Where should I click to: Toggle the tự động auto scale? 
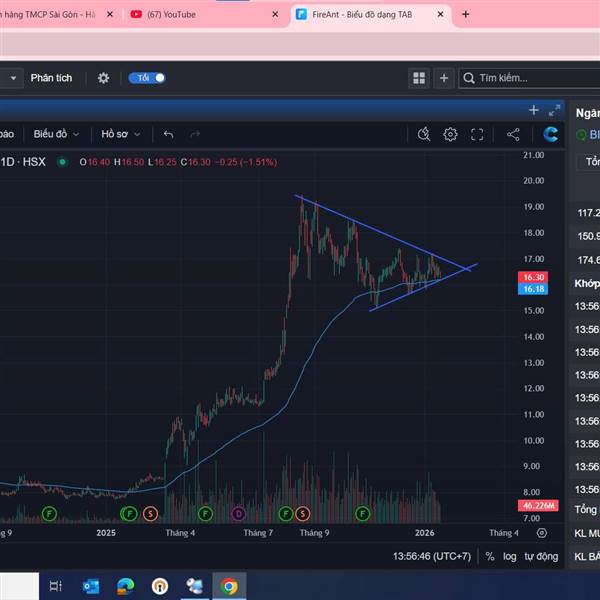tap(541, 556)
